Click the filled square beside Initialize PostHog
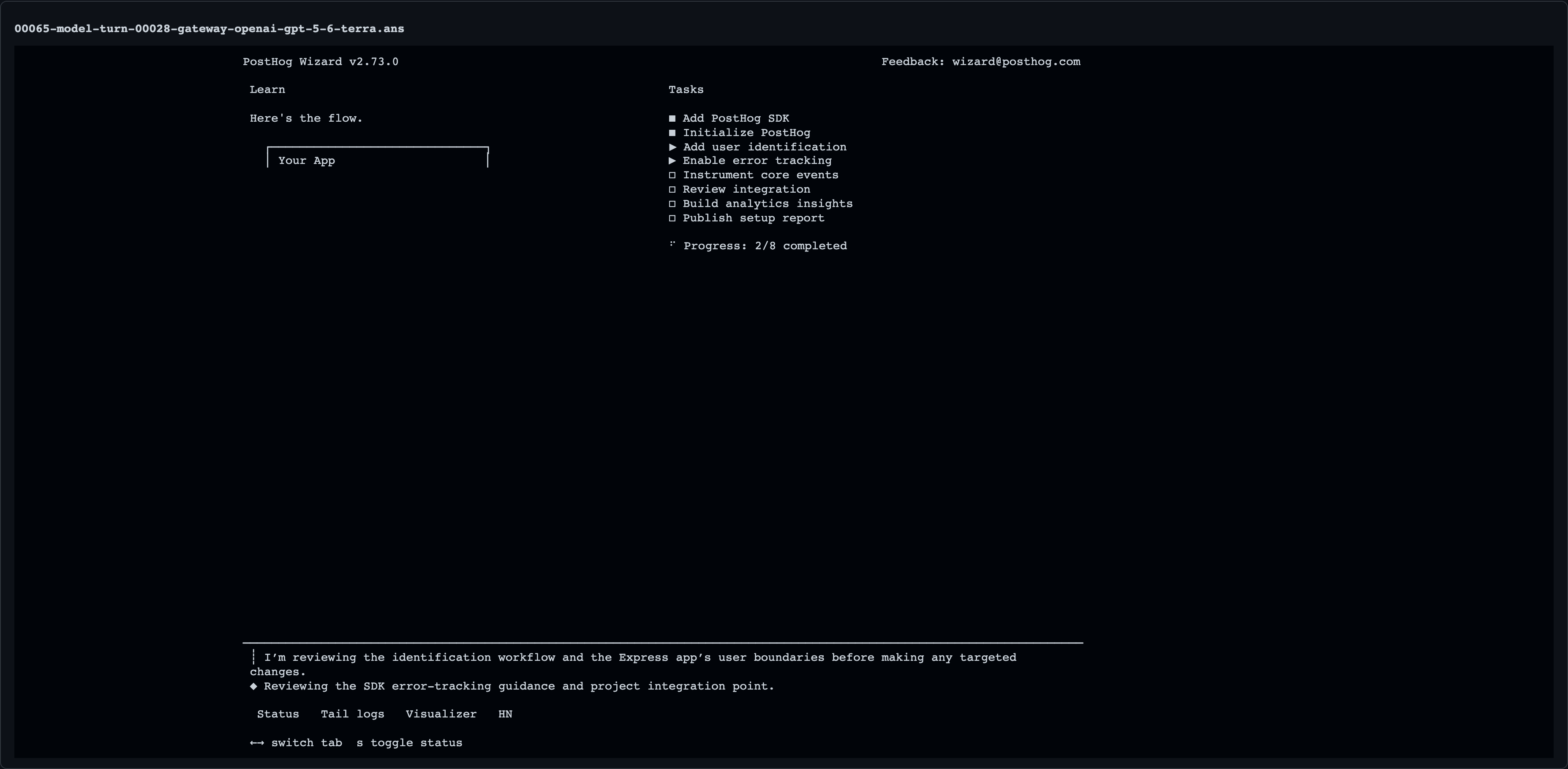 point(672,133)
